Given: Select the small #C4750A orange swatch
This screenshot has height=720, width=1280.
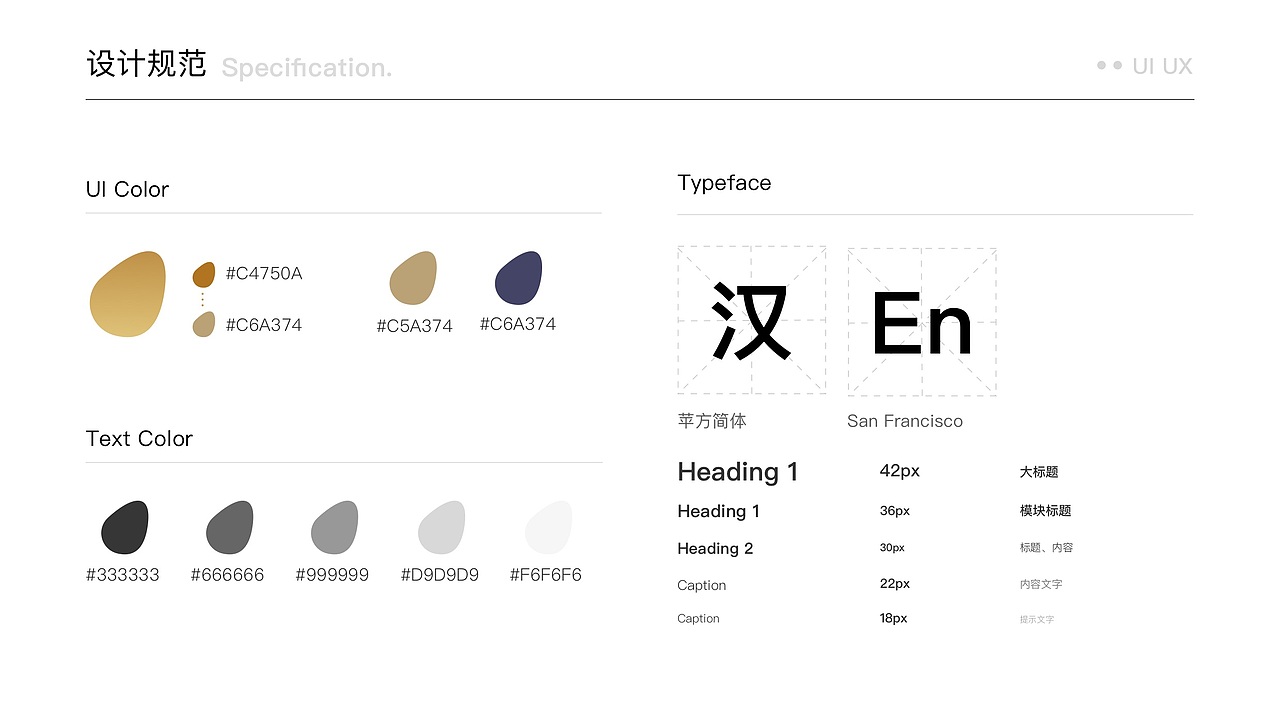Looking at the screenshot, I should (x=204, y=274).
